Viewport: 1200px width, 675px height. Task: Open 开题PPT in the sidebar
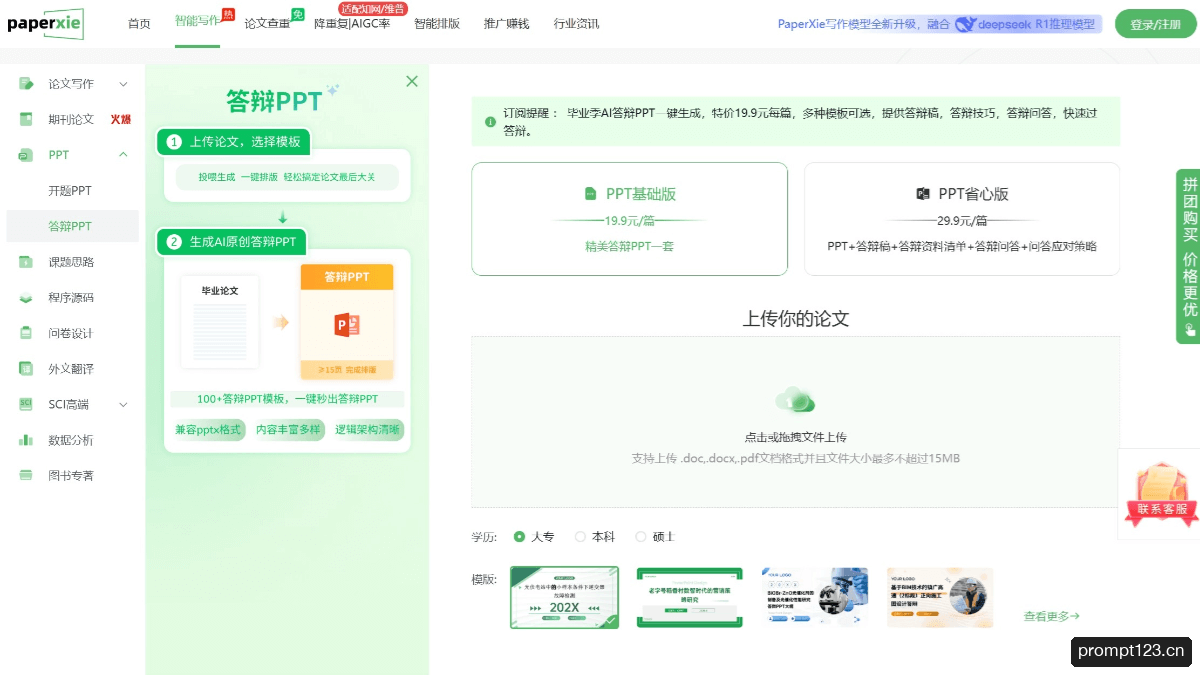[70, 191]
